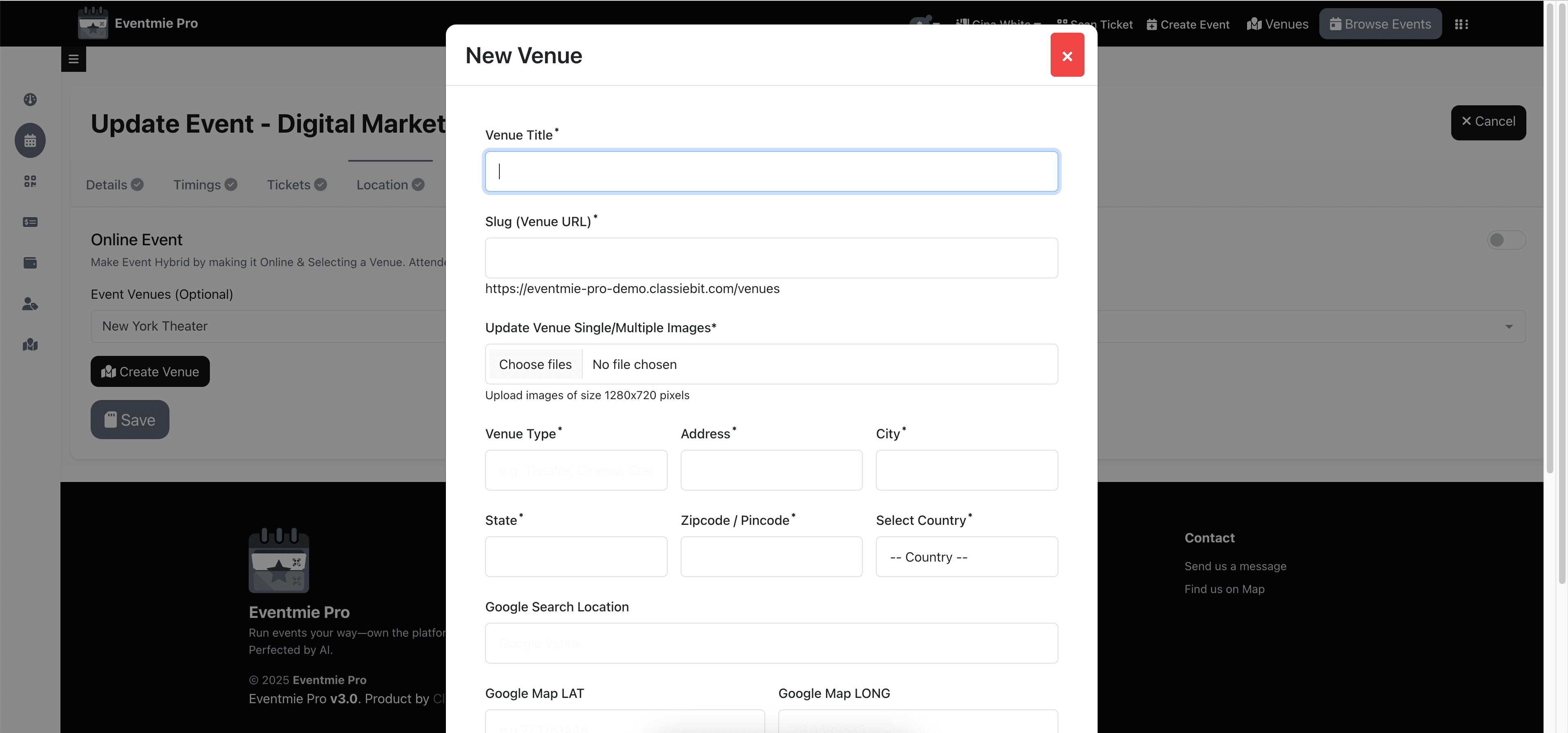Open the wallet sidebar icon
Viewport: 1568px width, 733px height.
[x=30, y=263]
